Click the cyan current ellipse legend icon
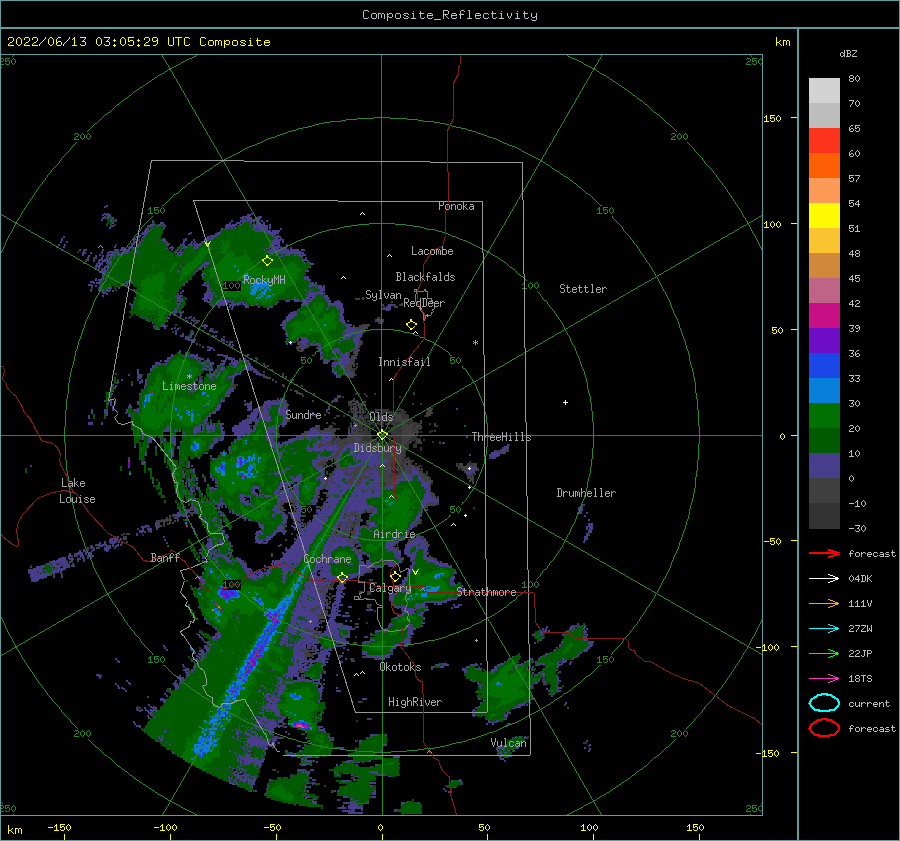 tap(824, 703)
